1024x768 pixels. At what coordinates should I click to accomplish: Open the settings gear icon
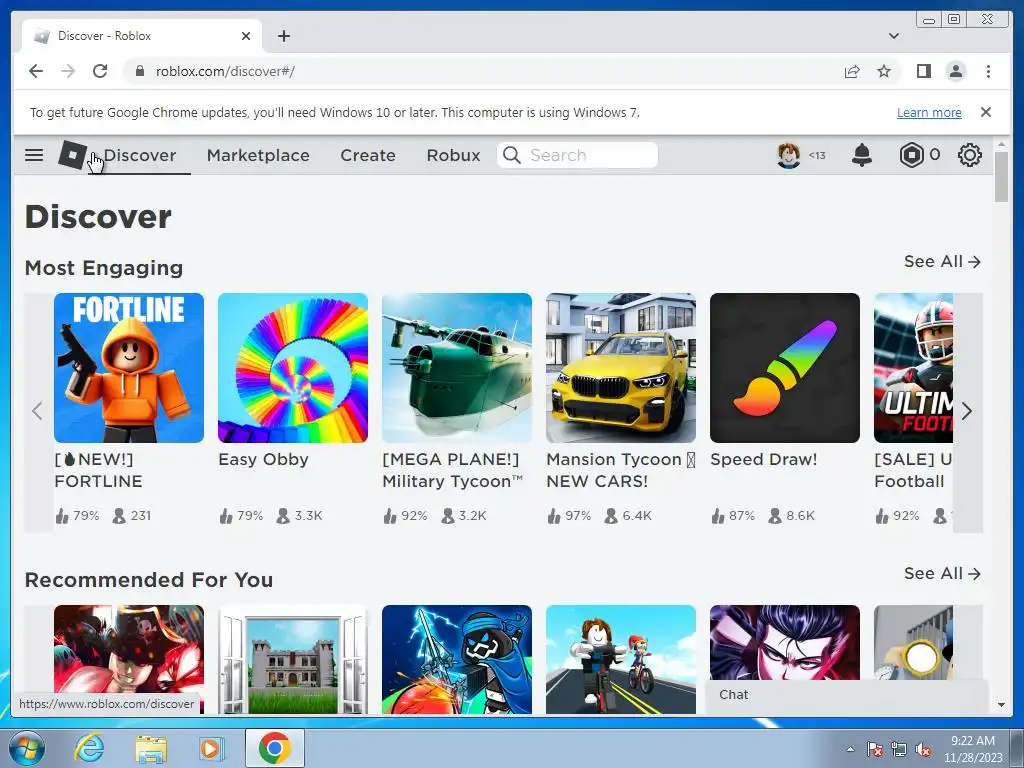pyautogui.click(x=970, y=155)
